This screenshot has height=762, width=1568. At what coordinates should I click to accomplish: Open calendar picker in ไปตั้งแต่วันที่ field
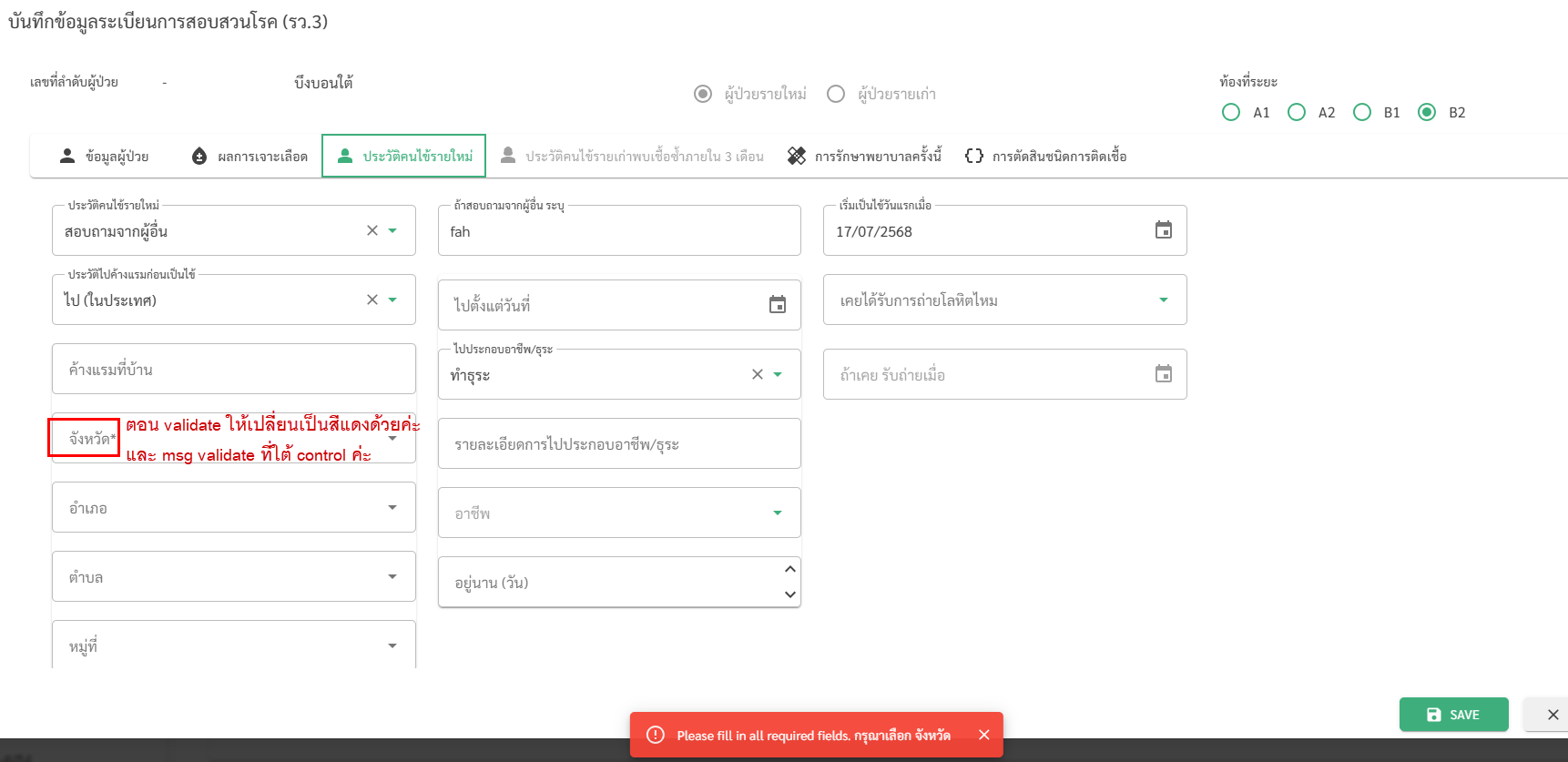(777, 305)
